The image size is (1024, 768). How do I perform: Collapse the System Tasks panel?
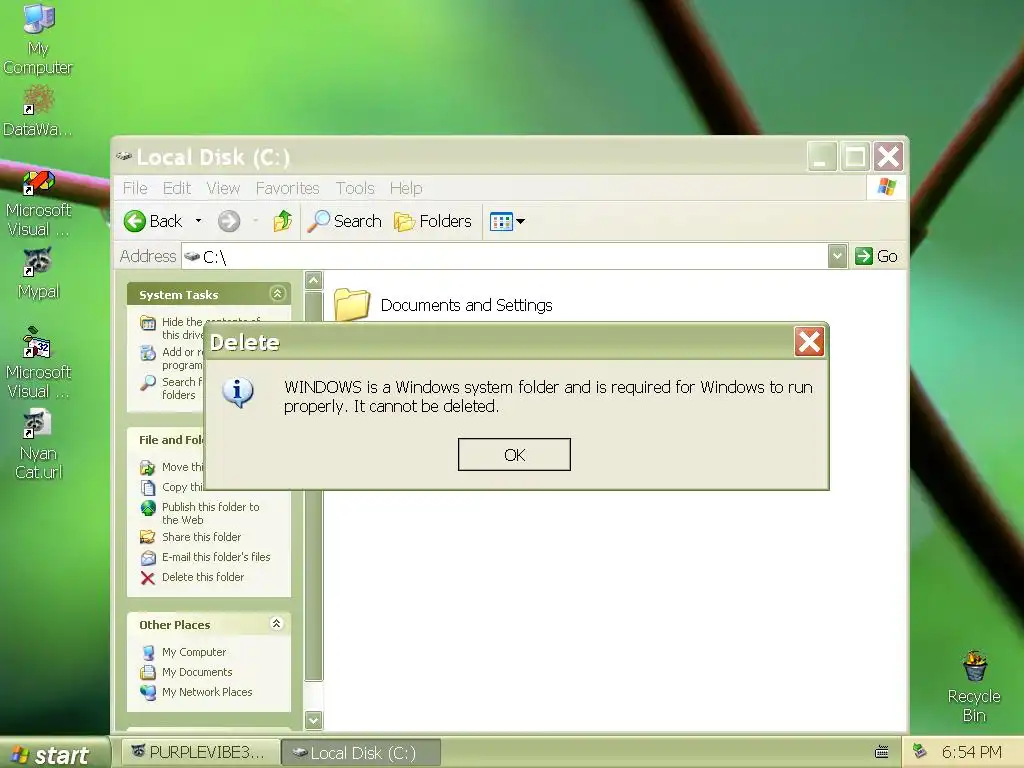click(278, 294)
